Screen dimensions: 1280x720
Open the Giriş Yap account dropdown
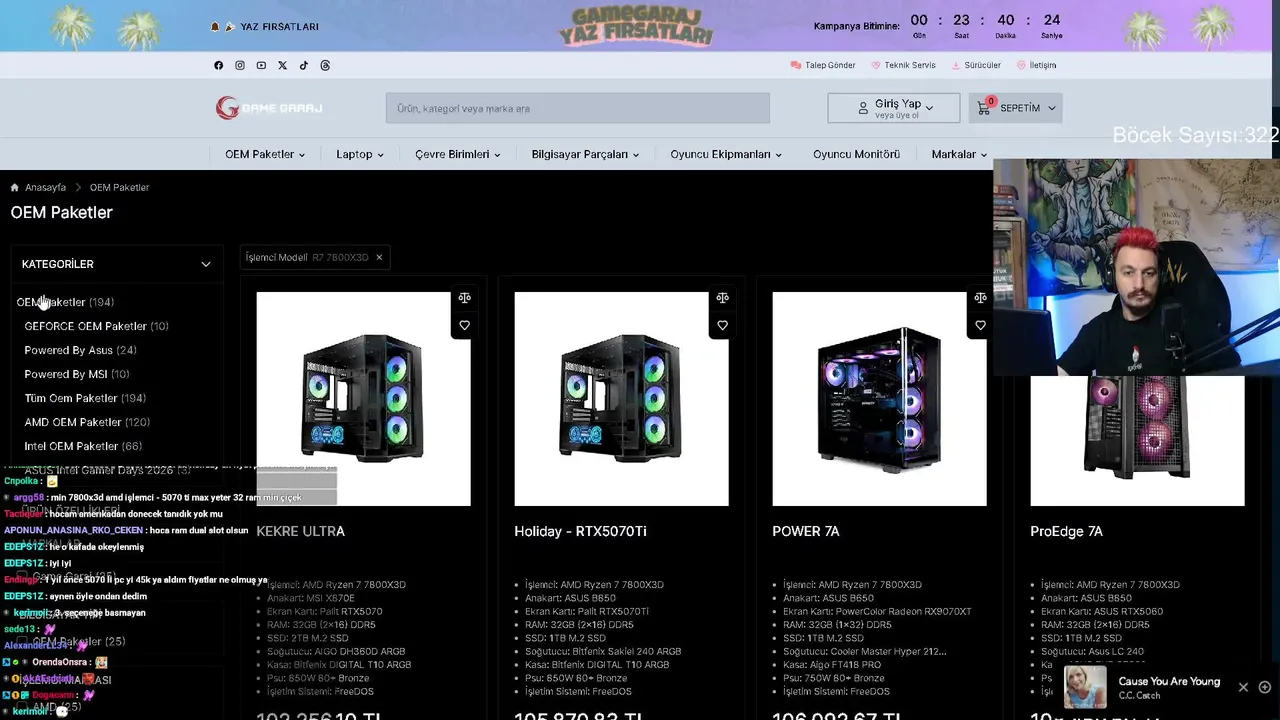pyautogui.click(x=894, y=108)
